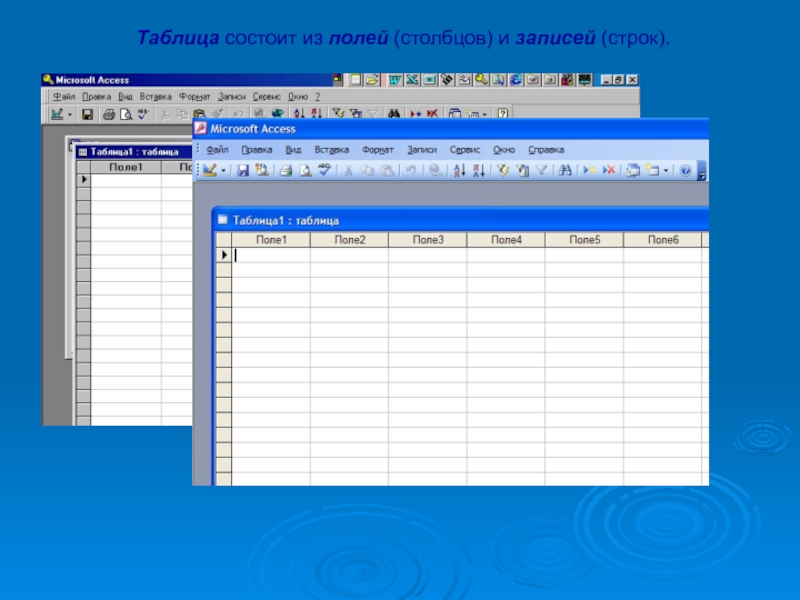Select the Поле1 column header in the back table
The image size is (800, 600).
[x=126, y=167]
